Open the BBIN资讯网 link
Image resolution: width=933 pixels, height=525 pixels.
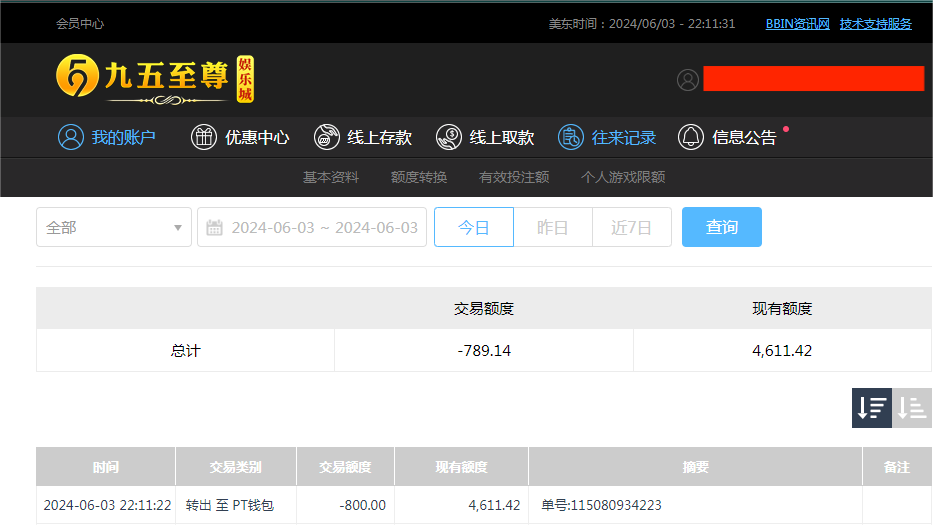pos(797,24)
